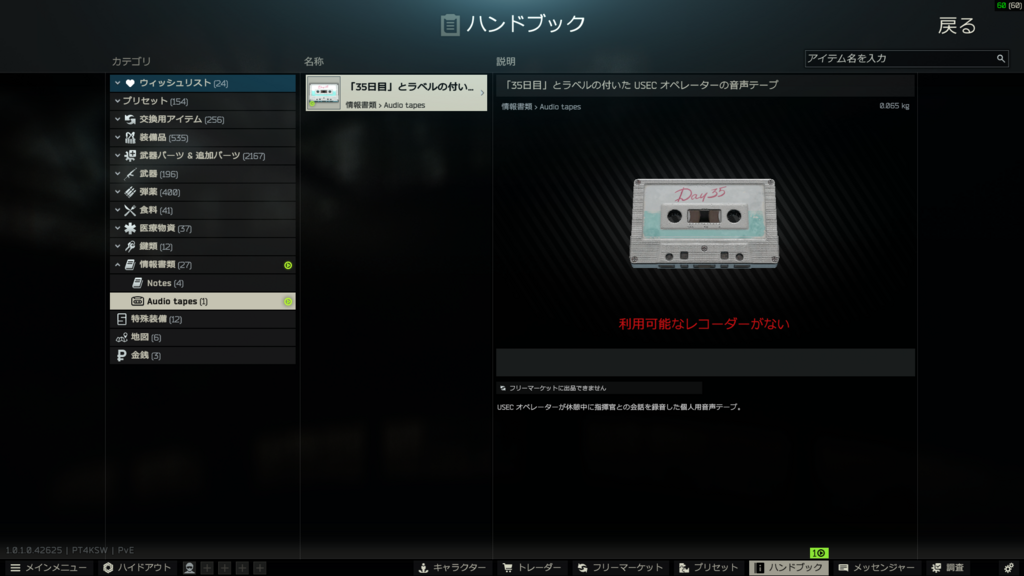Viewport: 1024px width, 576px height.
Task: Click the アイテム名を入力 search field
Action: (898, 59)
